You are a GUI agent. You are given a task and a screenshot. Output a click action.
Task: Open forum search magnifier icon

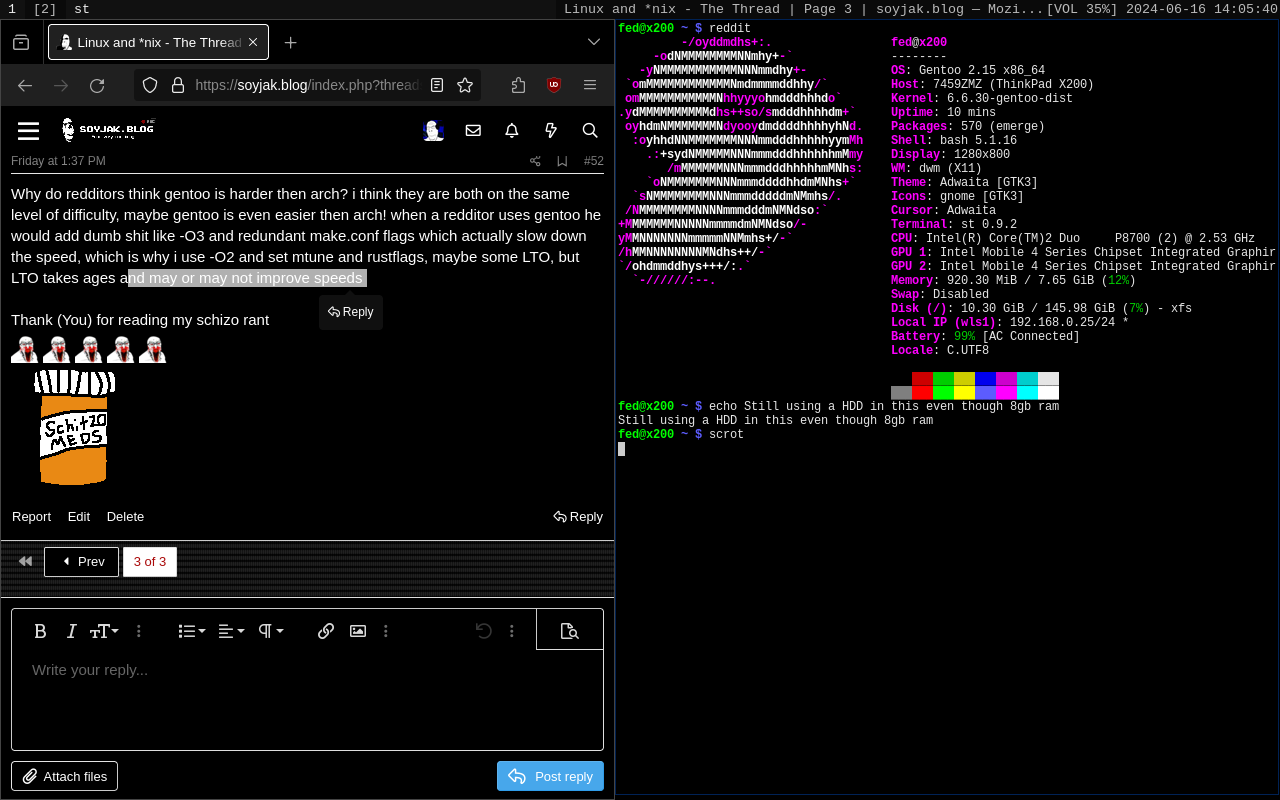pos(590,130)
